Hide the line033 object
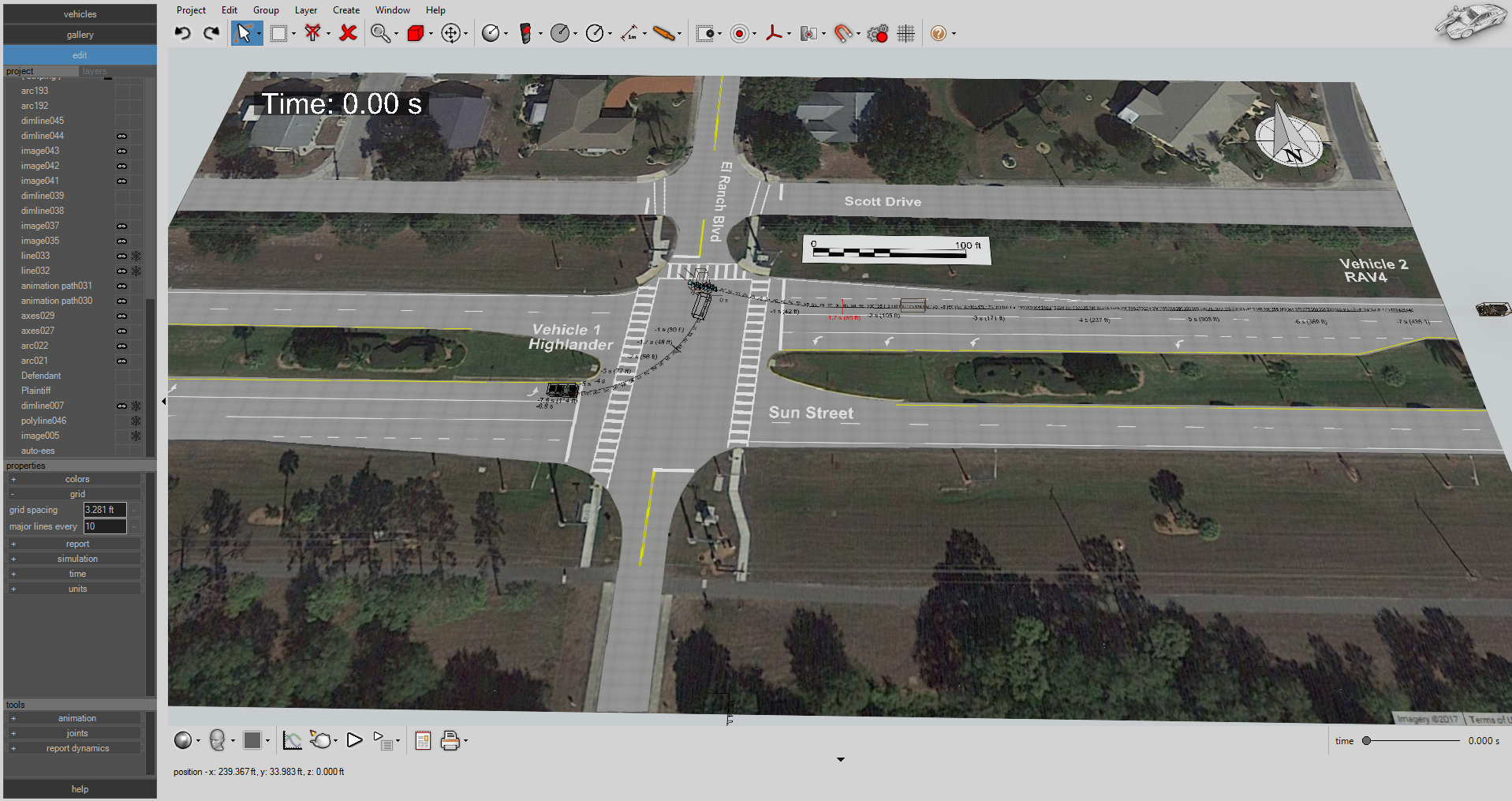The height and width of the screenshot is (801, 1512). point(121,256)
